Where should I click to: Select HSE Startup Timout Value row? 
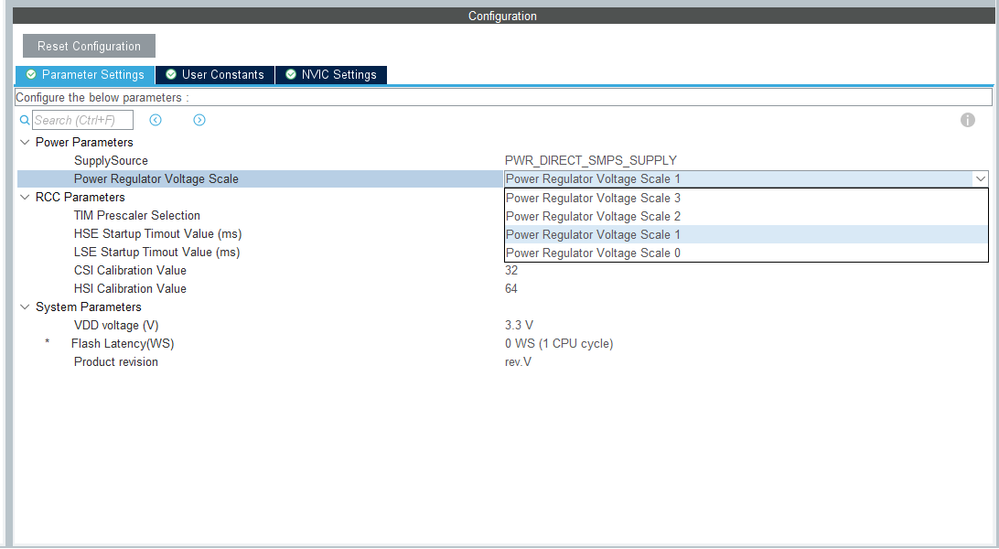[x=158, y=234]
